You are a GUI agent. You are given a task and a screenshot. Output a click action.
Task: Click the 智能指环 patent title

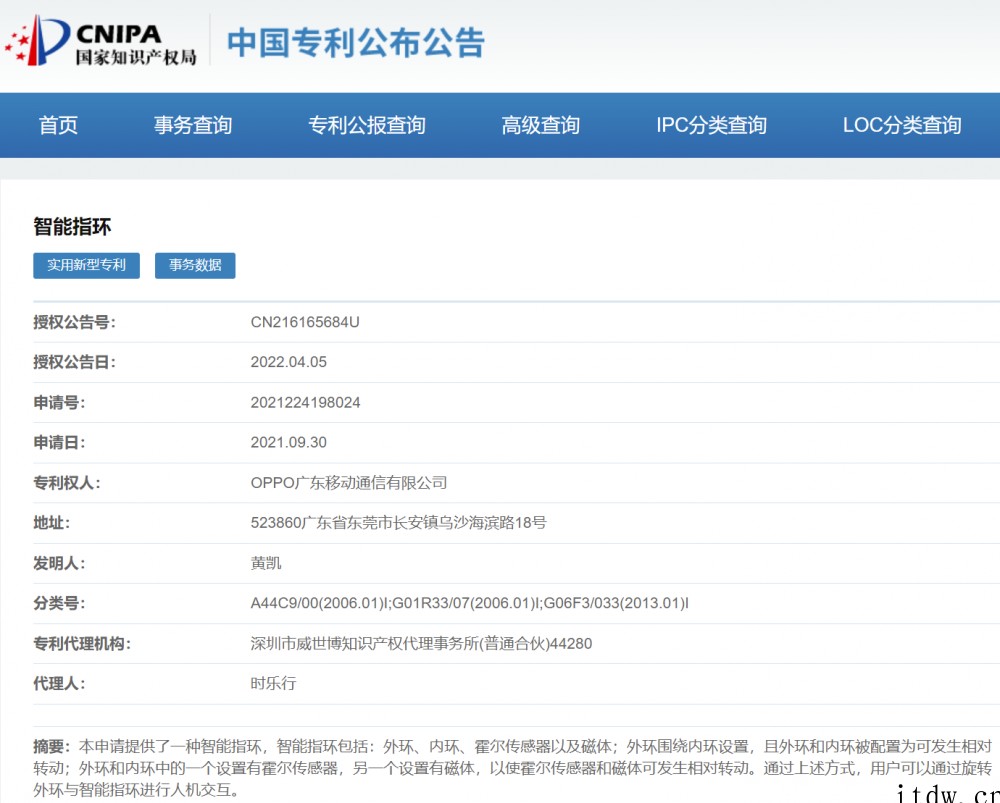click(72, 227)
